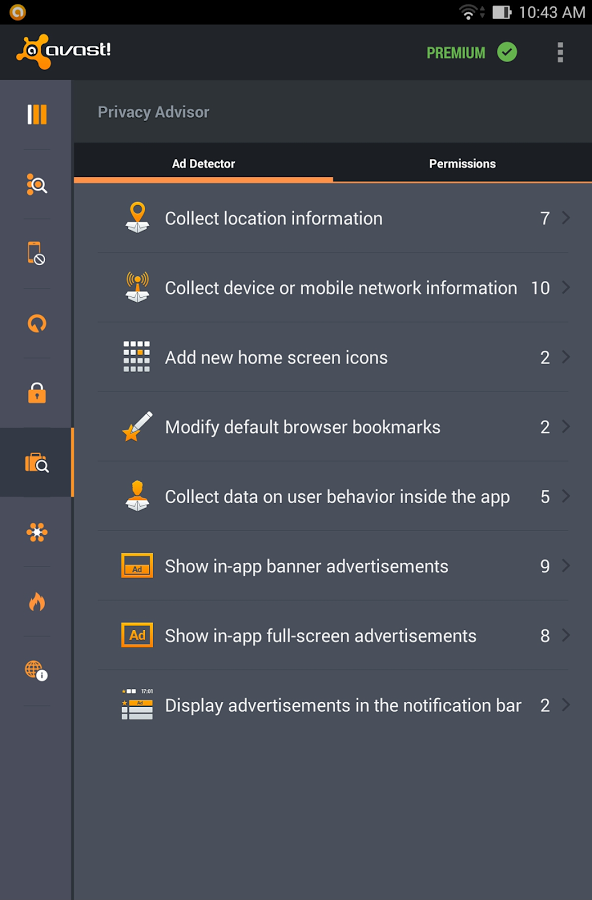Open the globe network info sidebar icon
This screenshot has height=900, width=592.
[36, 670]
